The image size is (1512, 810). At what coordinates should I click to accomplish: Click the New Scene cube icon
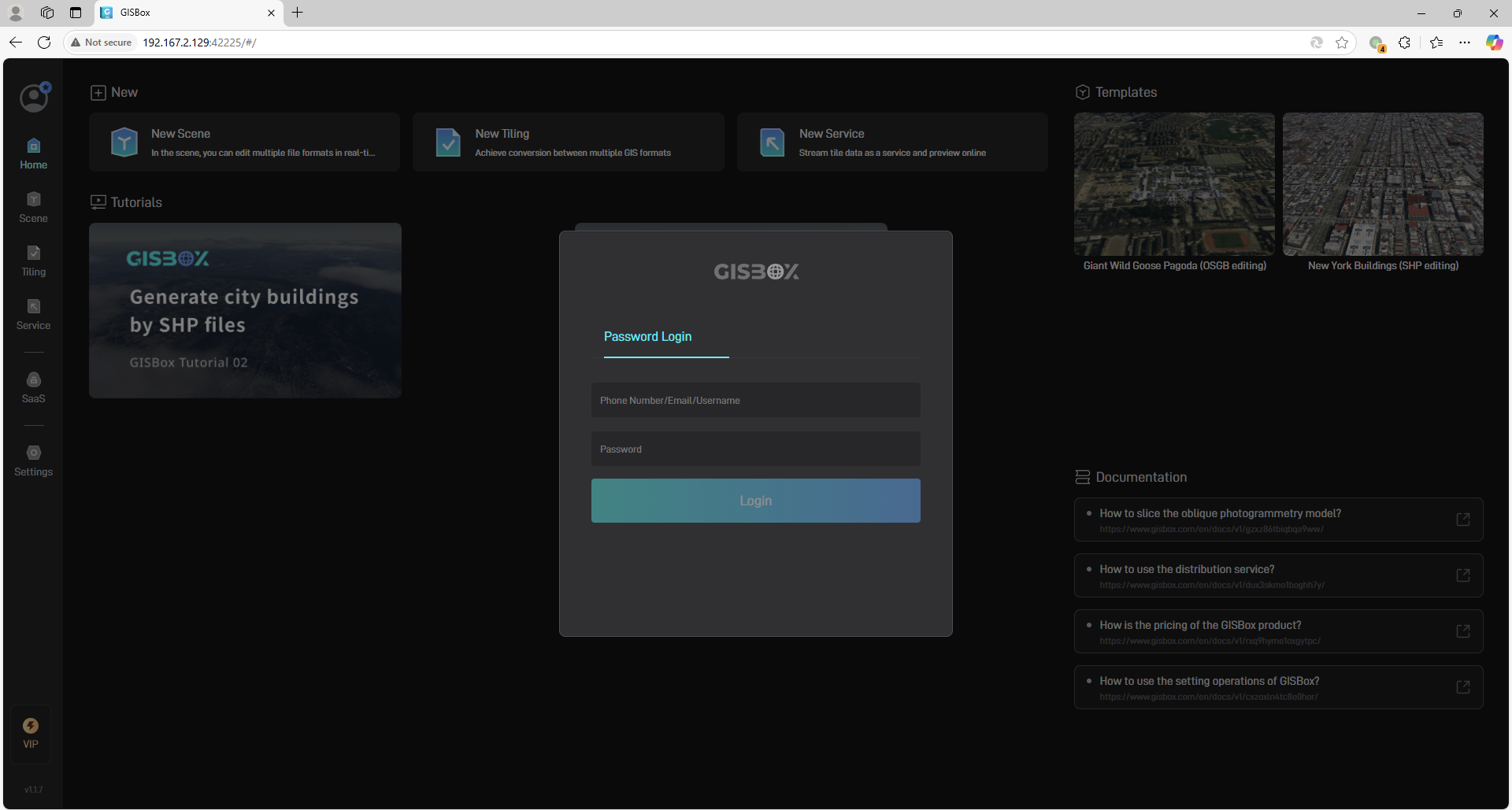point(124,142)
